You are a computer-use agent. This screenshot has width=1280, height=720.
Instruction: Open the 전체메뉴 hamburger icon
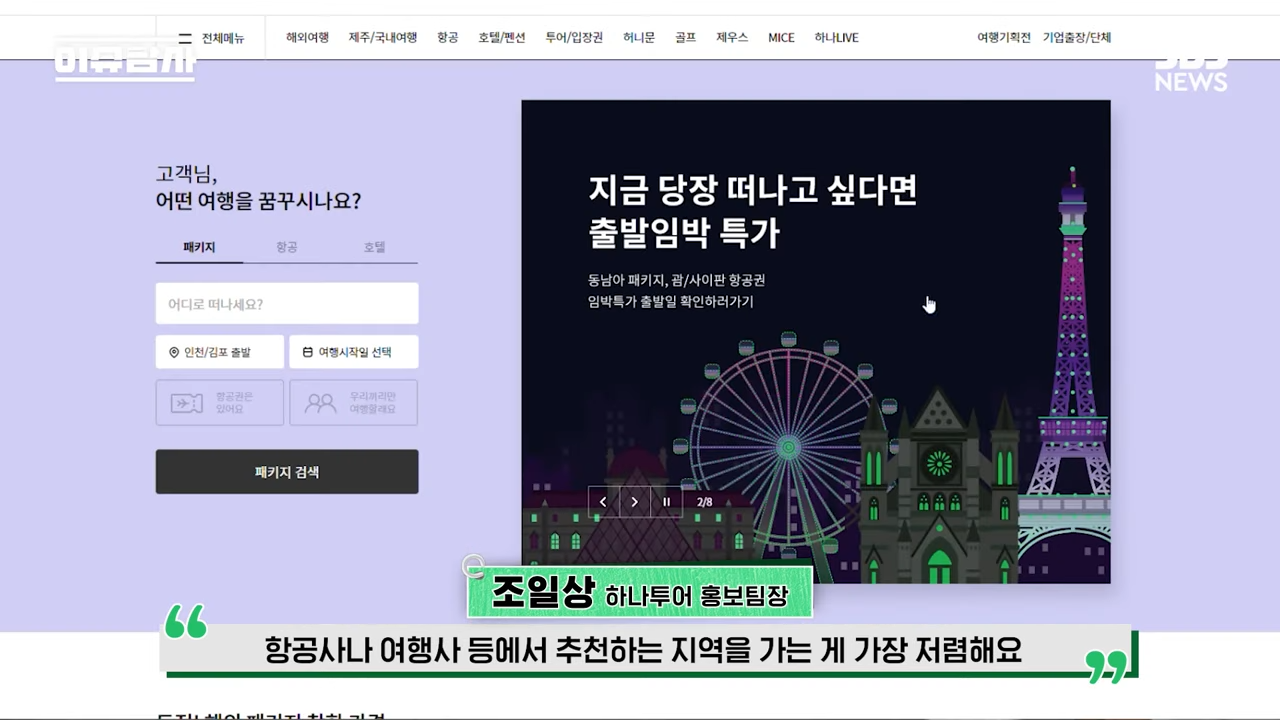click(185, 38)
